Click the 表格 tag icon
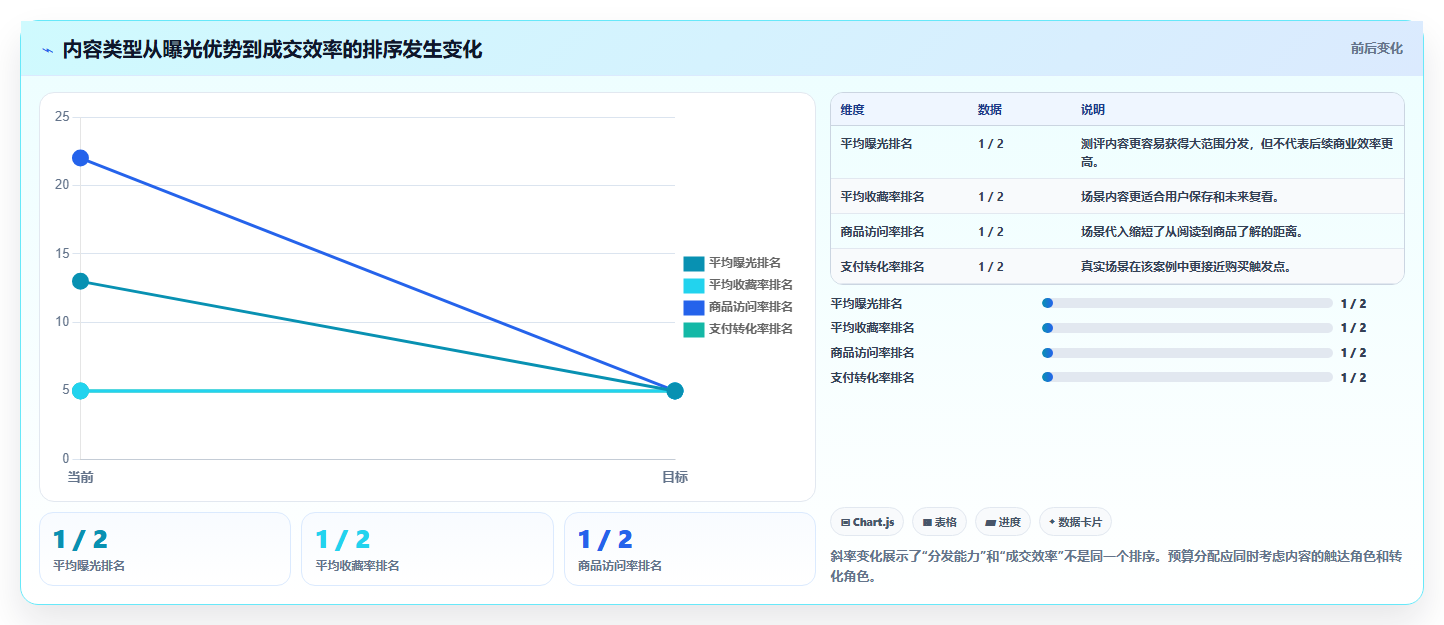The width and height of the screenshot is (1444, 625). (927, 522)
